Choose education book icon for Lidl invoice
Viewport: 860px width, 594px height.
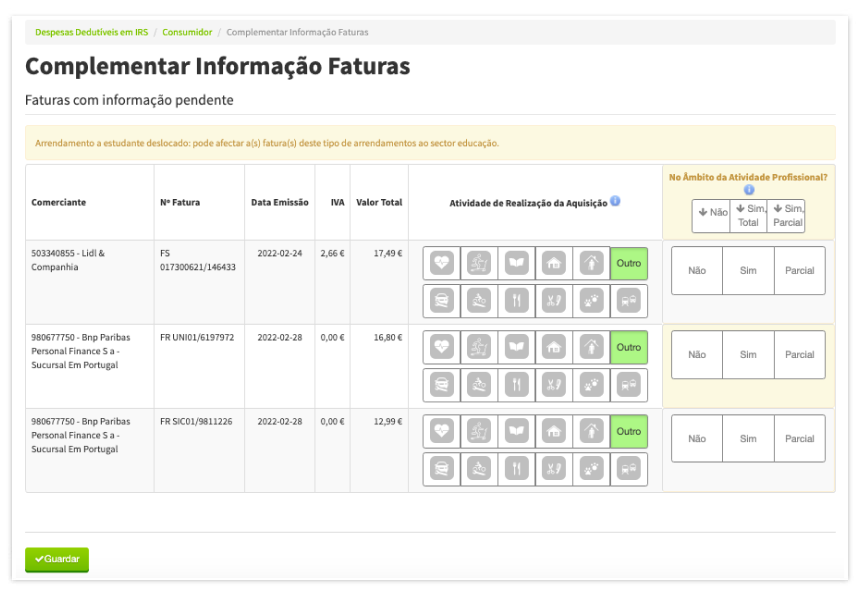[516, 264]
